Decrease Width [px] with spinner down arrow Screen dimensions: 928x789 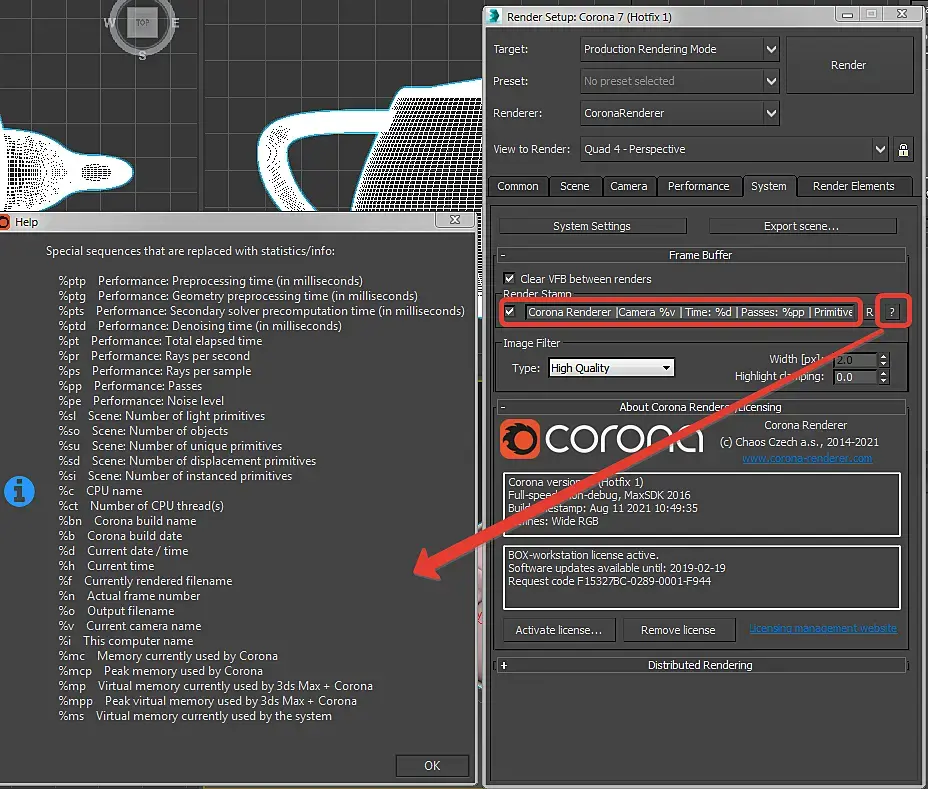tap(884, 363)
